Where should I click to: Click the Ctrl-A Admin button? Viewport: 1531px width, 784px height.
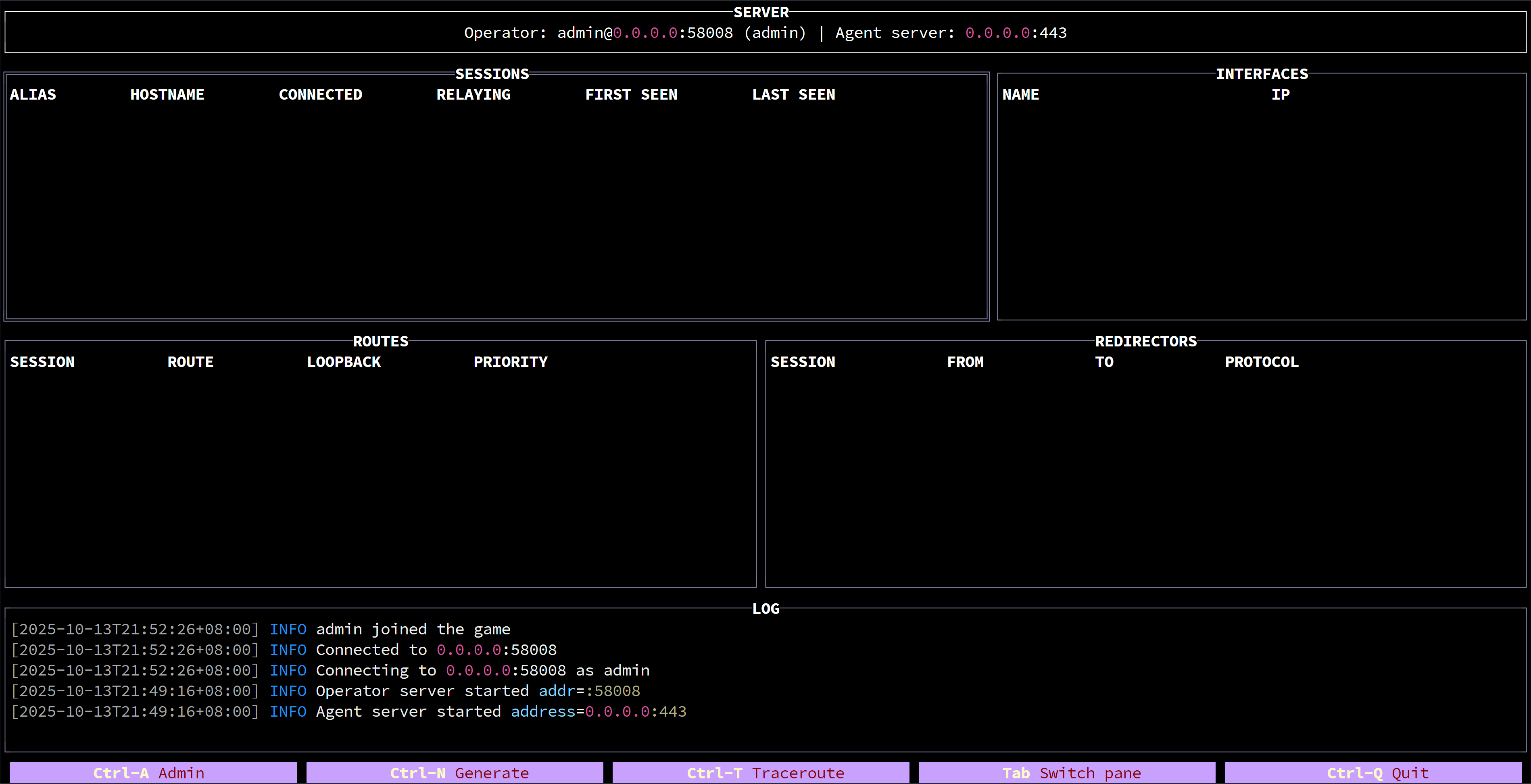pyautogui.click(x=153, y=773)
